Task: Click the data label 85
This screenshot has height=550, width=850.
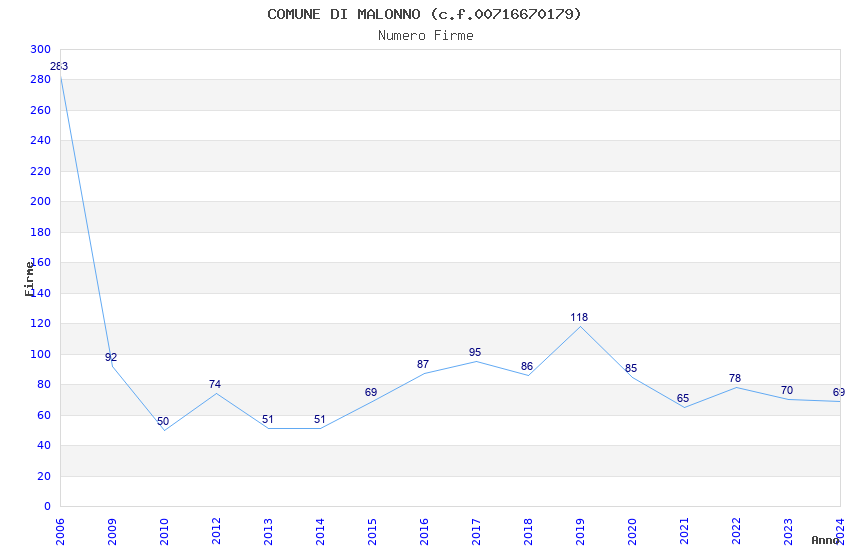Action: pos(631,368)
